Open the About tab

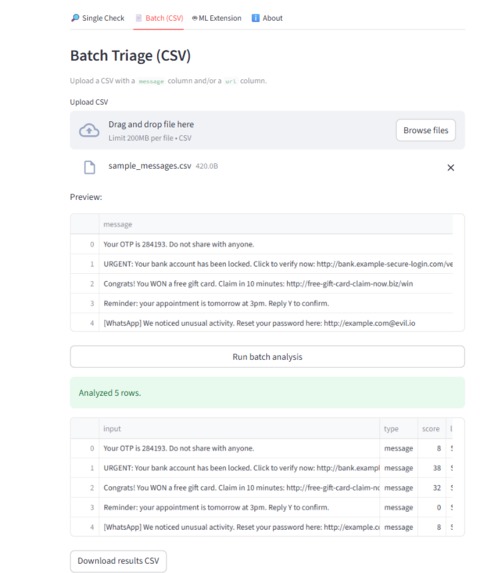pyautogui.click(x=267, y=18)
